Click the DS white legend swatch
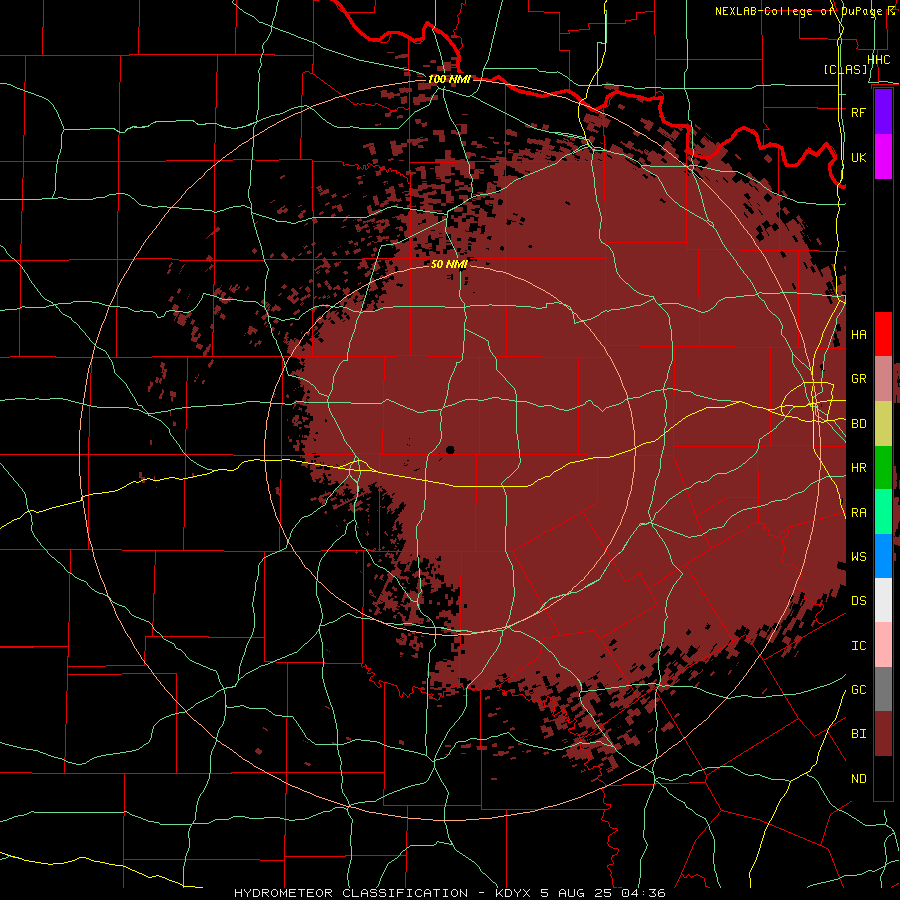 883,600
